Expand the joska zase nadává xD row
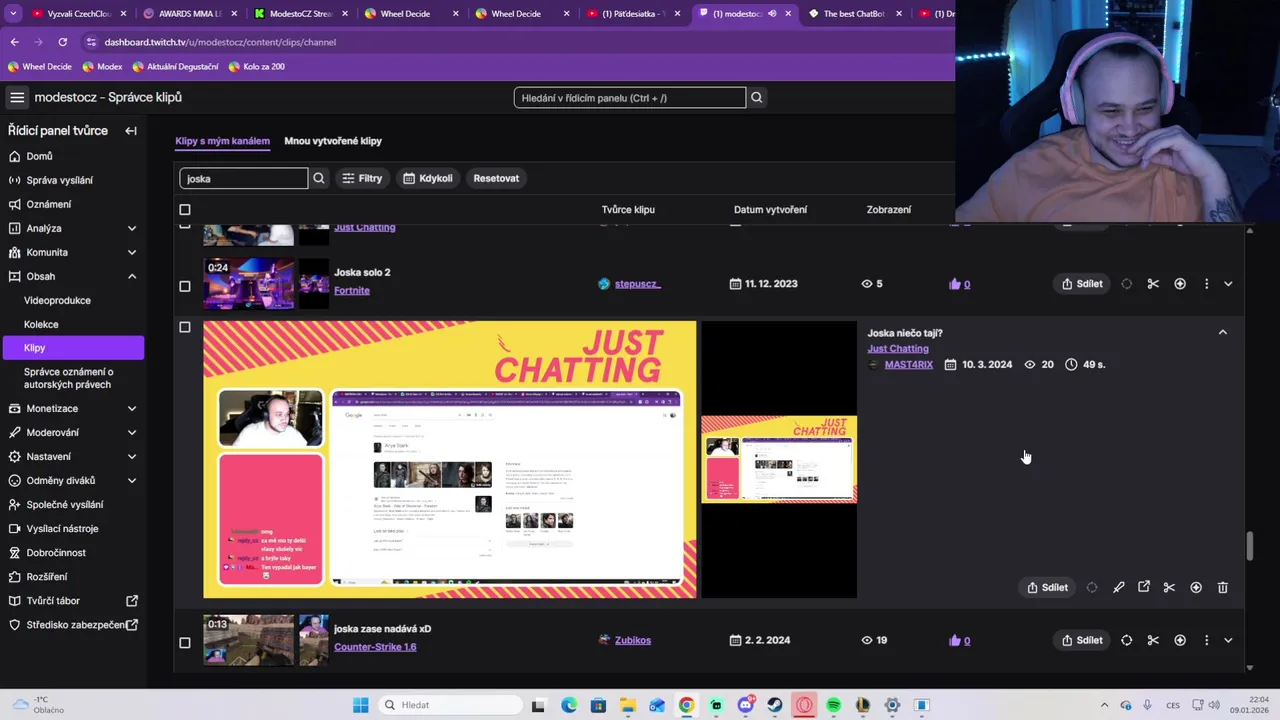This screenshot has width=1280, height=720. click(x=1228, y=640)
